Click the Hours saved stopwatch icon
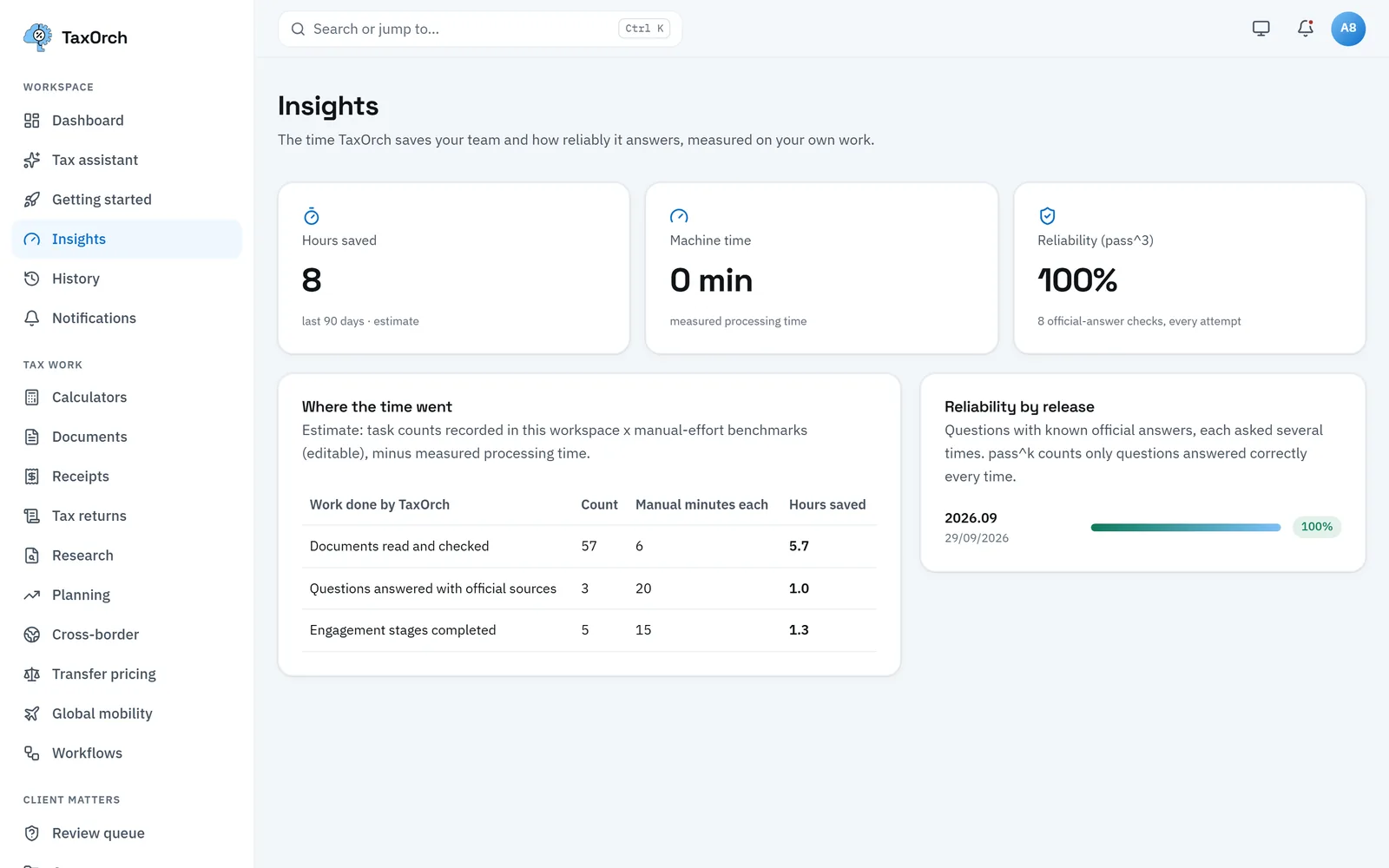1389x868 pixels. point(312,216)
